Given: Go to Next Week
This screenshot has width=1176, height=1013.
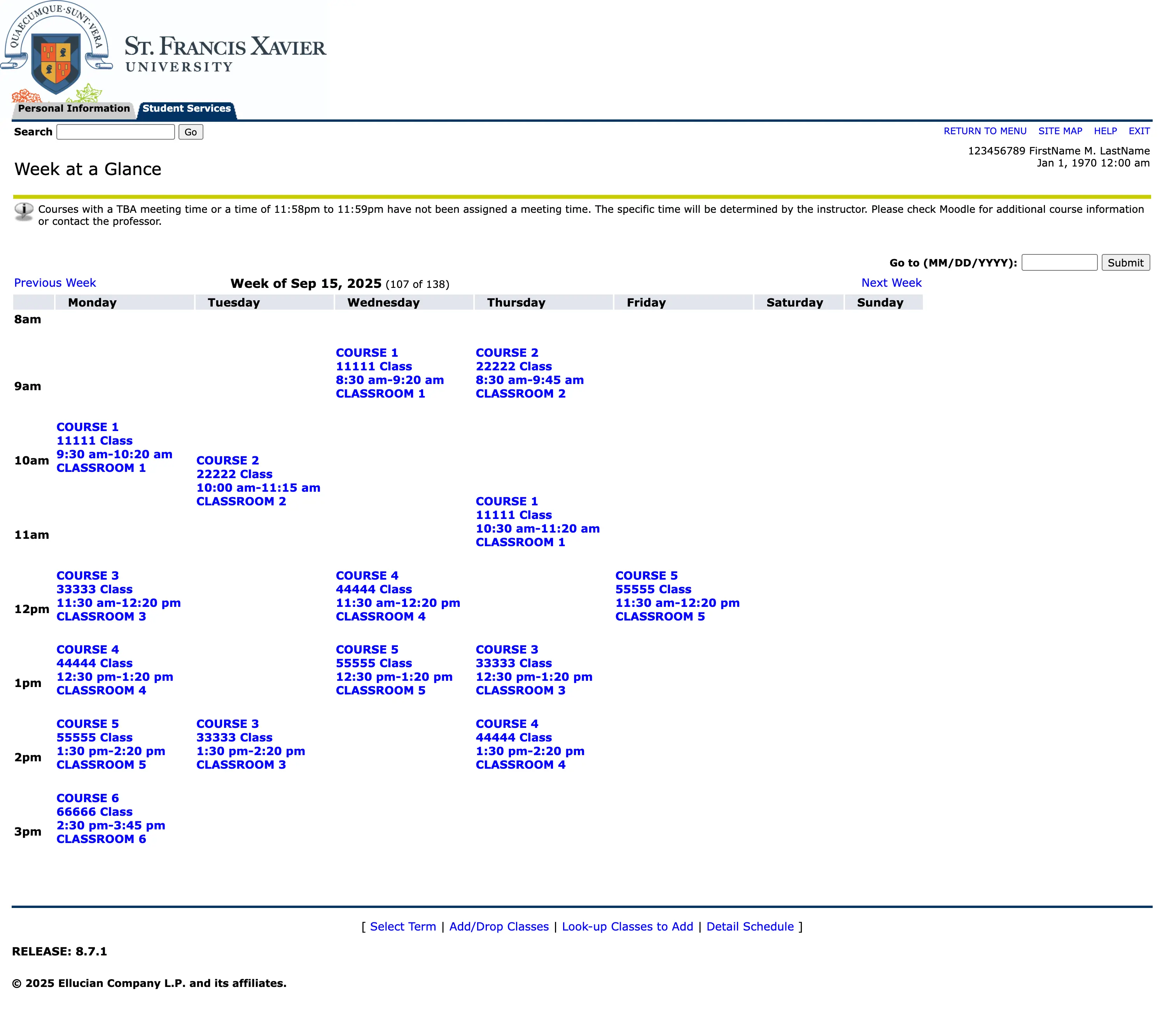Looking at the screenshot, I should (x=891, y=283).
